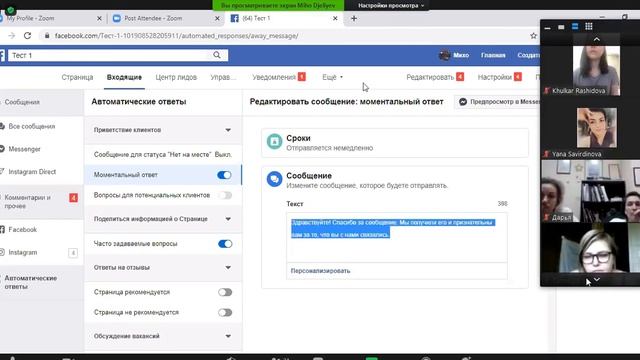Click the Мико profile name

pyautogui.click(x=461, y=55)
